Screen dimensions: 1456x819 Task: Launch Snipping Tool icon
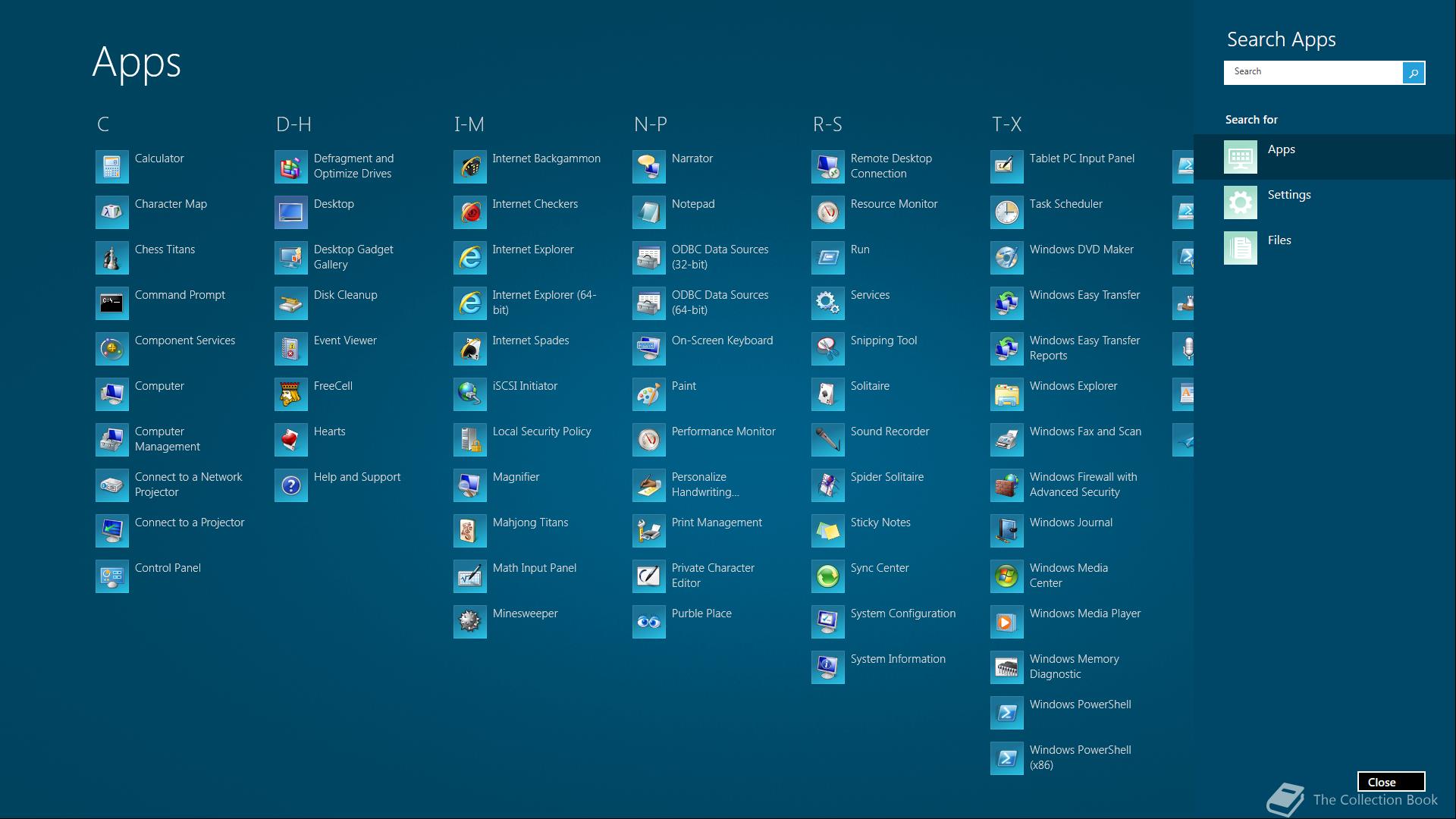pyautogui.click(x=828, y=349)
